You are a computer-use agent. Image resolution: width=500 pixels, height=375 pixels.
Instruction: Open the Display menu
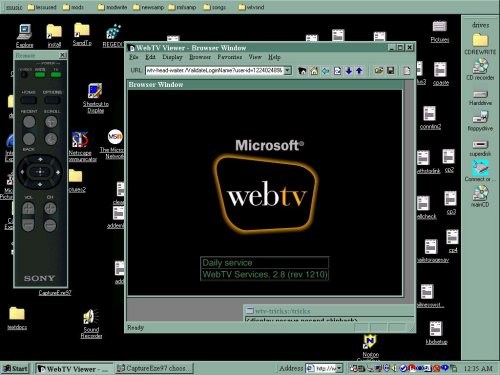pos(172,57)
